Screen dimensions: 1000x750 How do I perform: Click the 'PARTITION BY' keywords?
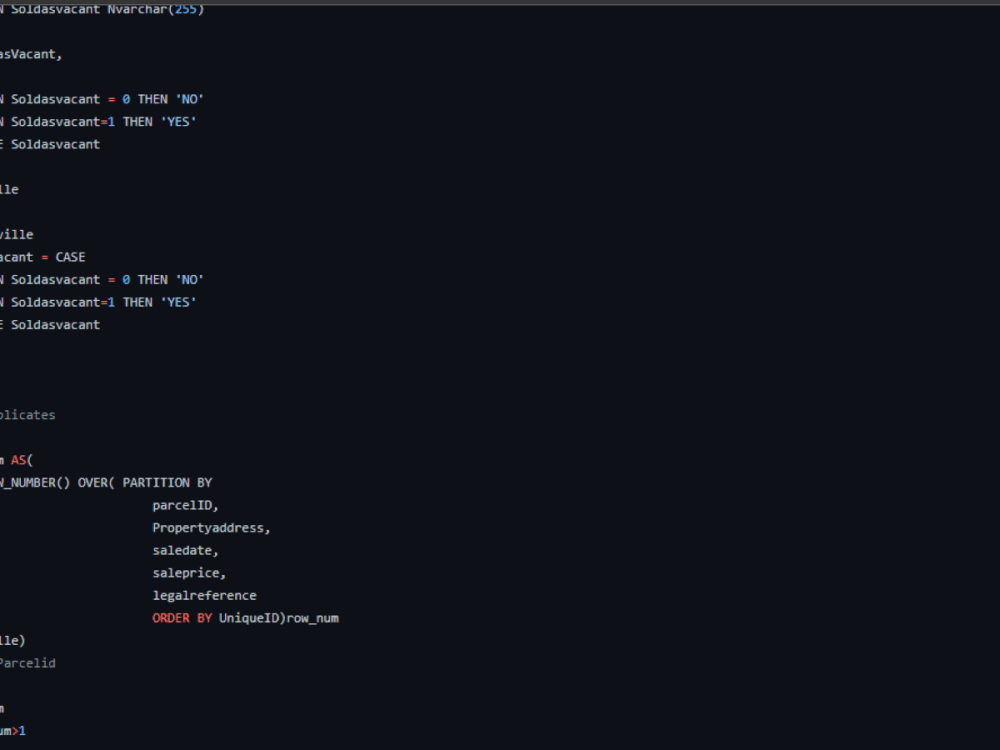[x=167, y=483]
